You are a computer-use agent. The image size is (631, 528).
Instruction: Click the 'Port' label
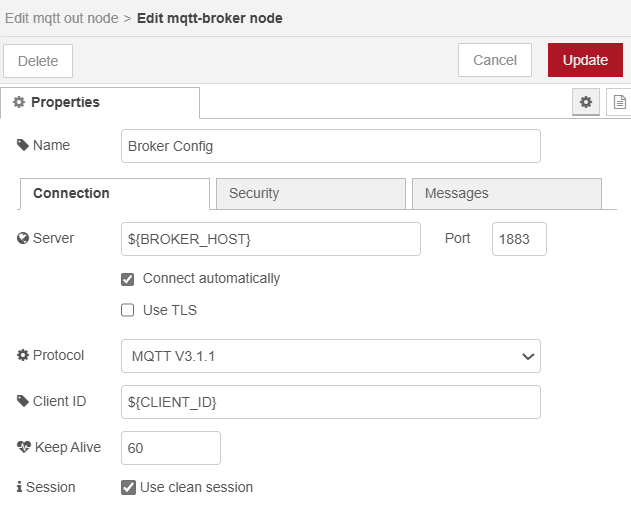tap(457, 238)
